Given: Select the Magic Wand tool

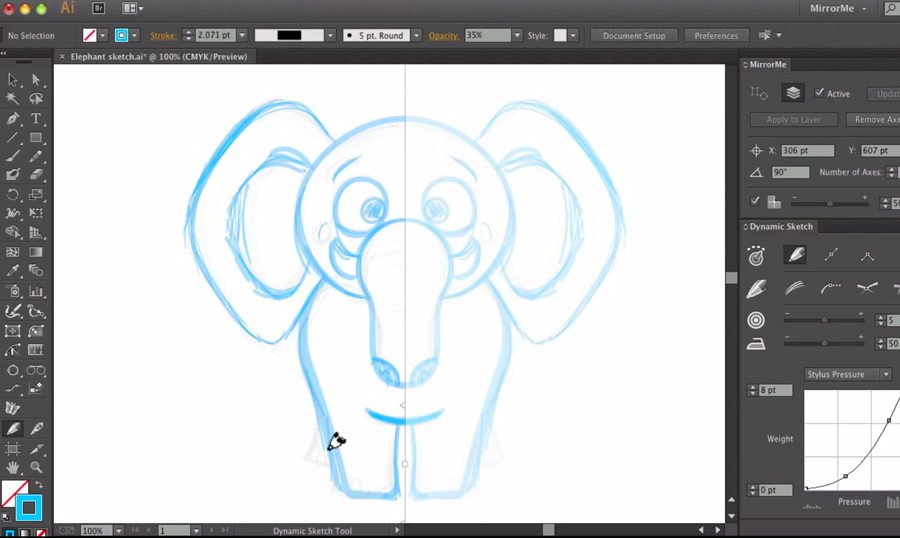Looking at the screenshot, I should 14,99.
